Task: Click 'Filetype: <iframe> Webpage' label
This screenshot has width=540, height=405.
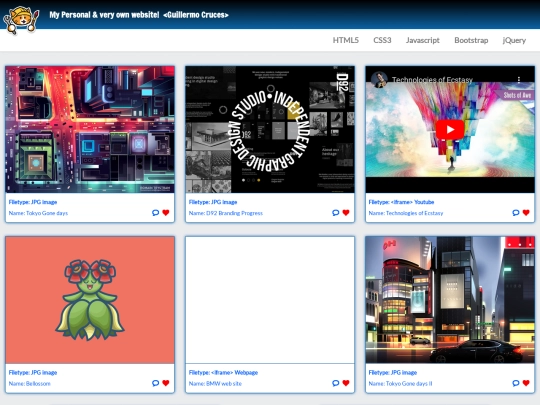Action: (223, 372)
